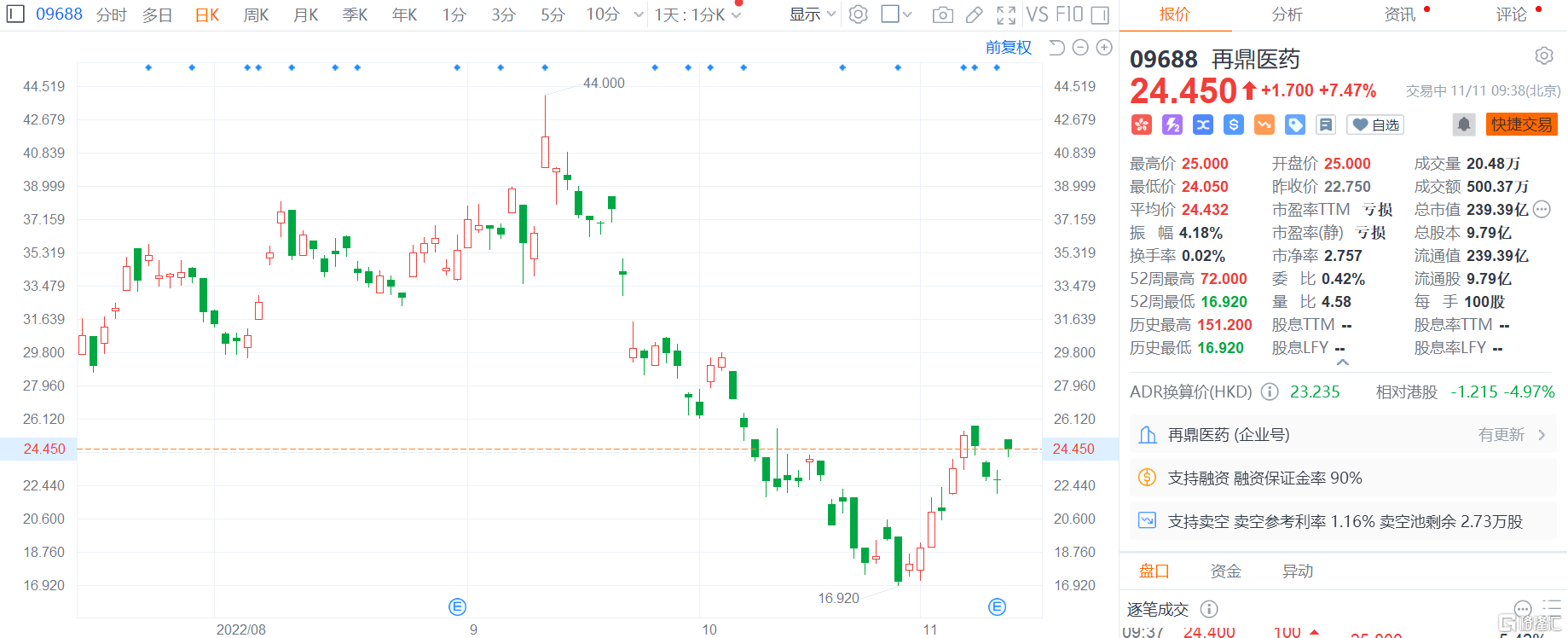1568x638 pixels.
Task: Click 支持卖空 short selling row
Action: [x=1343, y=521]
